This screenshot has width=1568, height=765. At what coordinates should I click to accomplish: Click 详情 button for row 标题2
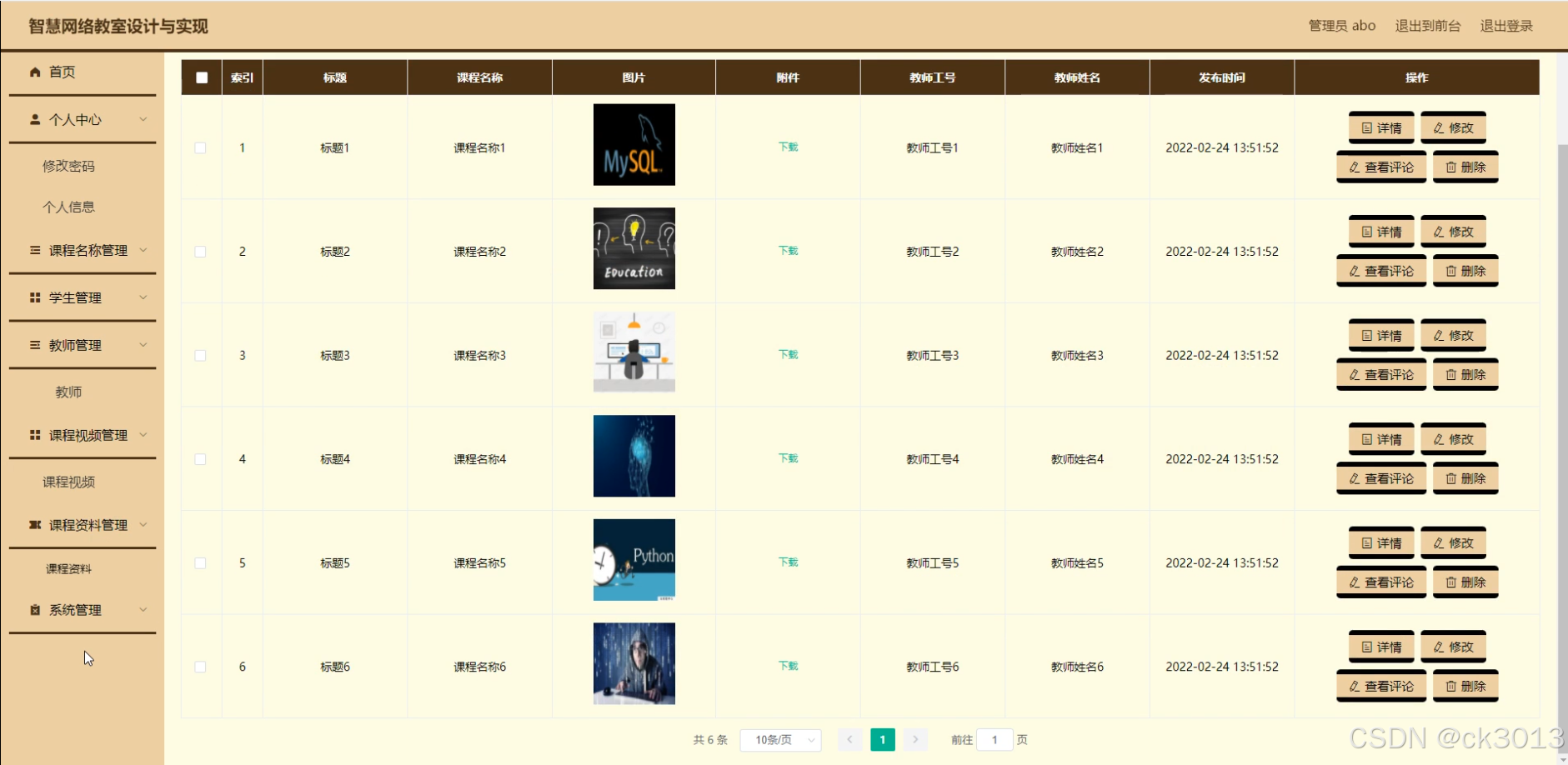[1381, 232]
